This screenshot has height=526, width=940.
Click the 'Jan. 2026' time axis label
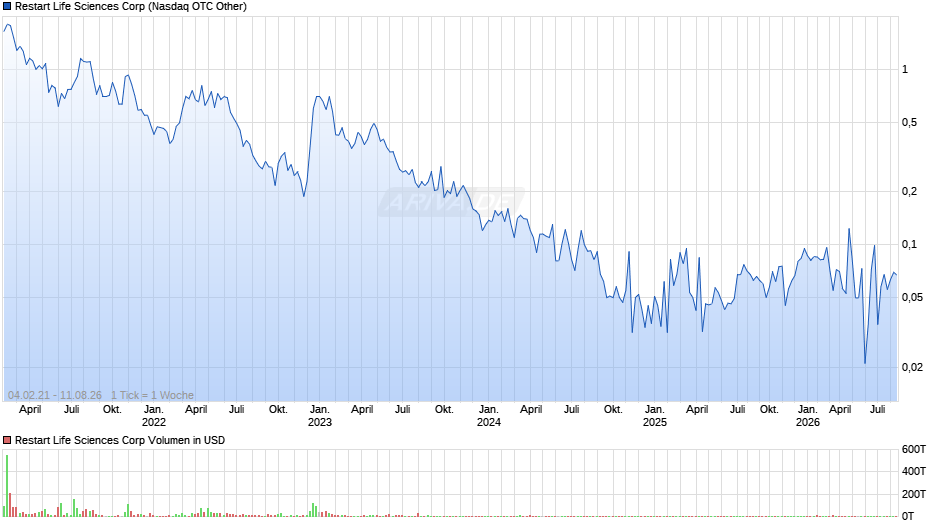point(808,416)
